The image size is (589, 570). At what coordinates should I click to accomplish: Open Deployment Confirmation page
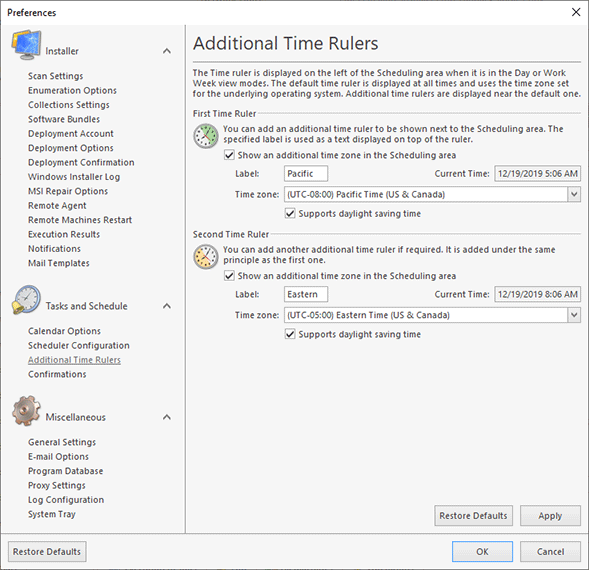81,162
